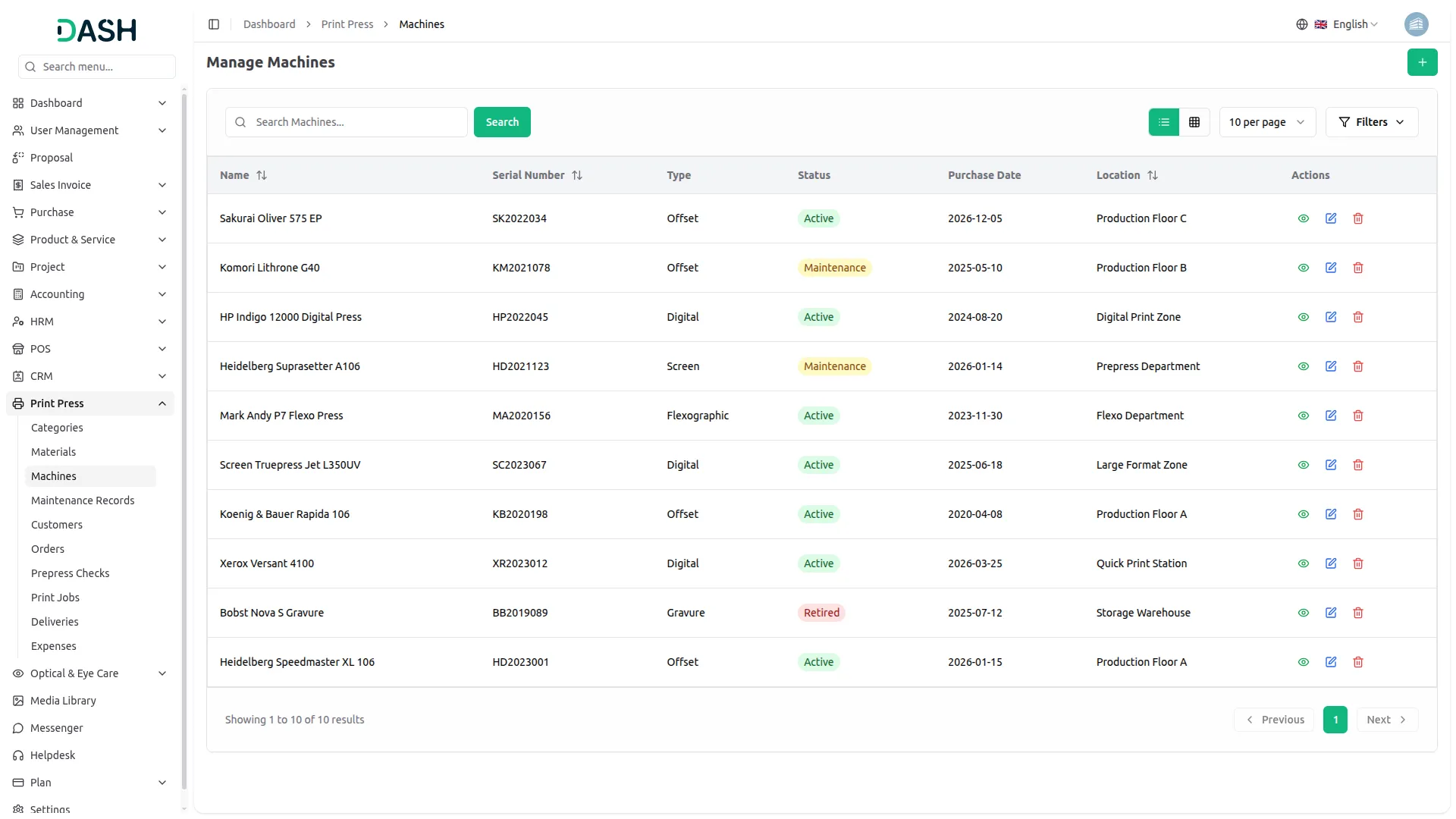Edit the Xerox Versant 4100 entry
This screenshot has width=1456, height=819.
pos(1331,563)
